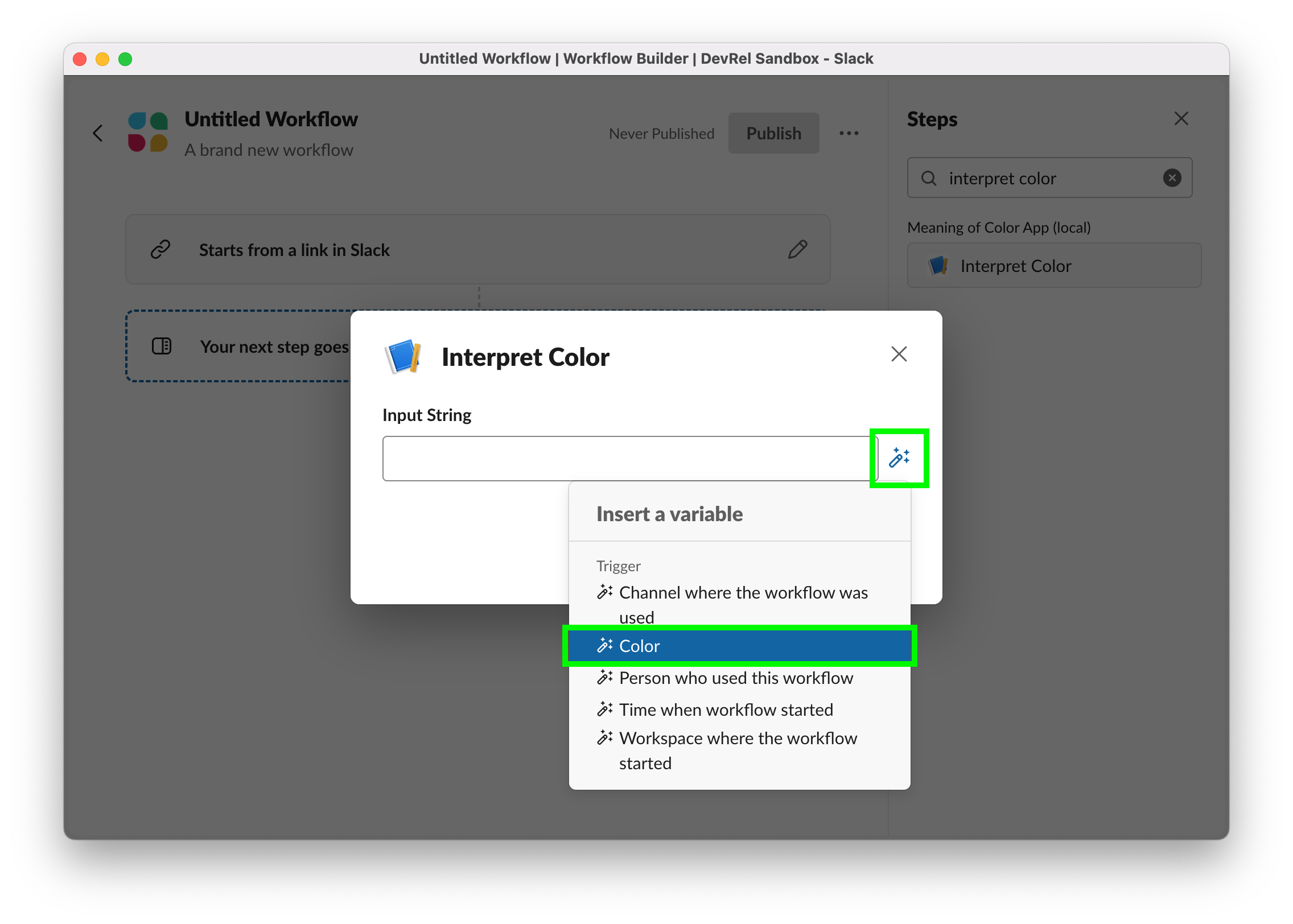Select the Color variable option

(x=740, y=645)
